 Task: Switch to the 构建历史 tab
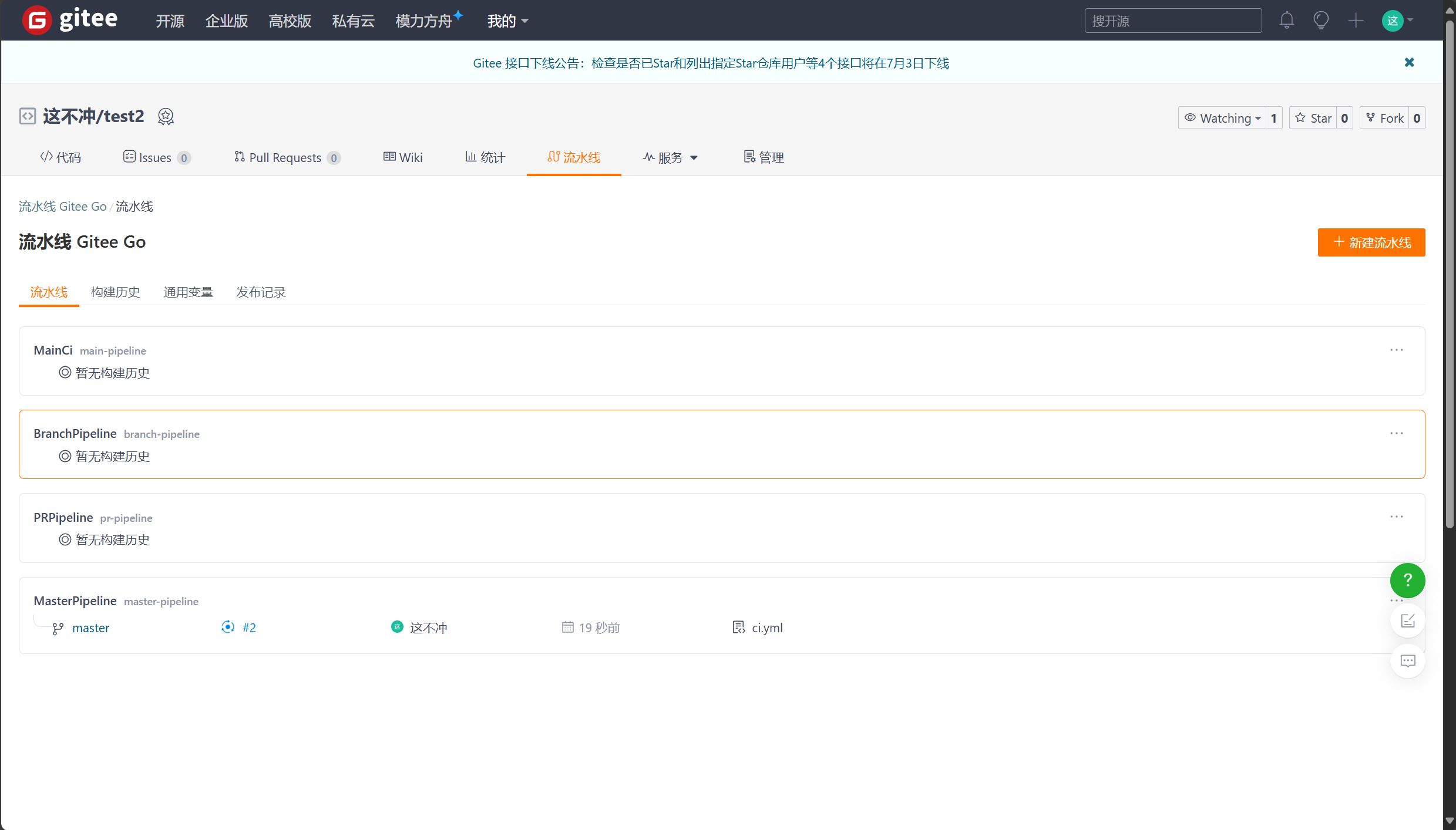click(x=115, y=292)
